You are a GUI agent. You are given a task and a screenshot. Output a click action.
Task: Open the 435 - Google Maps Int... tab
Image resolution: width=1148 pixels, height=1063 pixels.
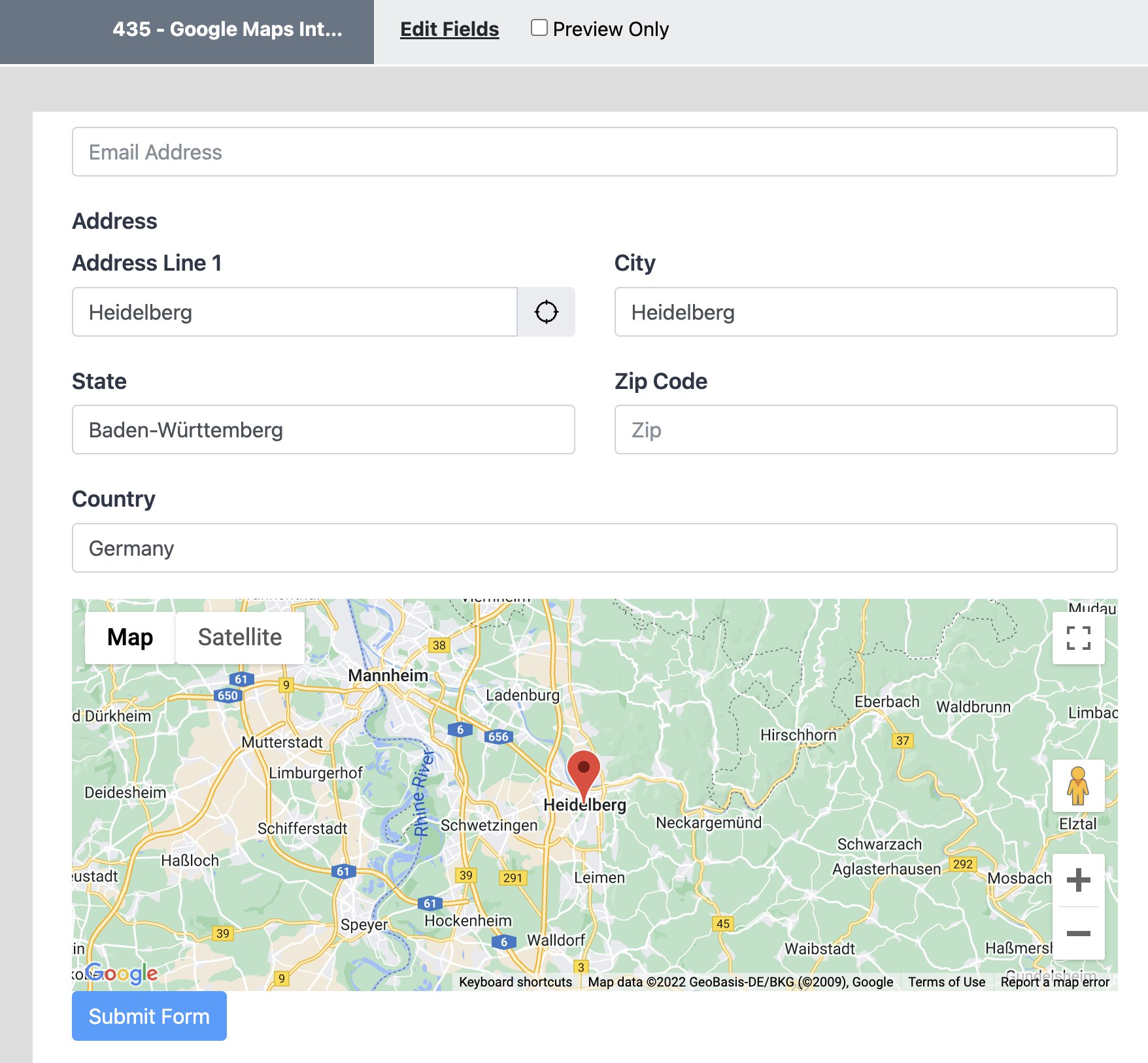pyautogui.click(x=228, y=29)
